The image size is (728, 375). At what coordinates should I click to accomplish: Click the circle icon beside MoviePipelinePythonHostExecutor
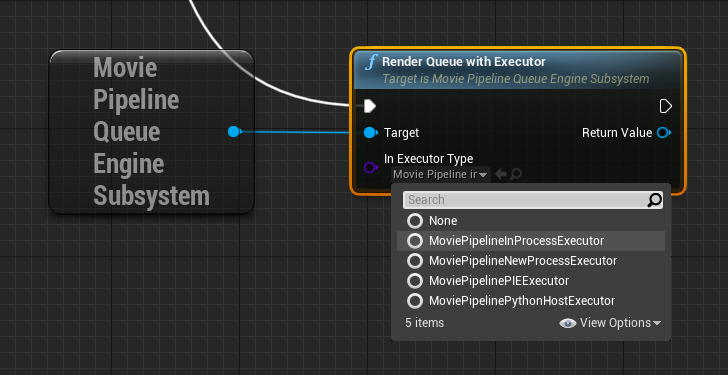click(x=415, y=301)
